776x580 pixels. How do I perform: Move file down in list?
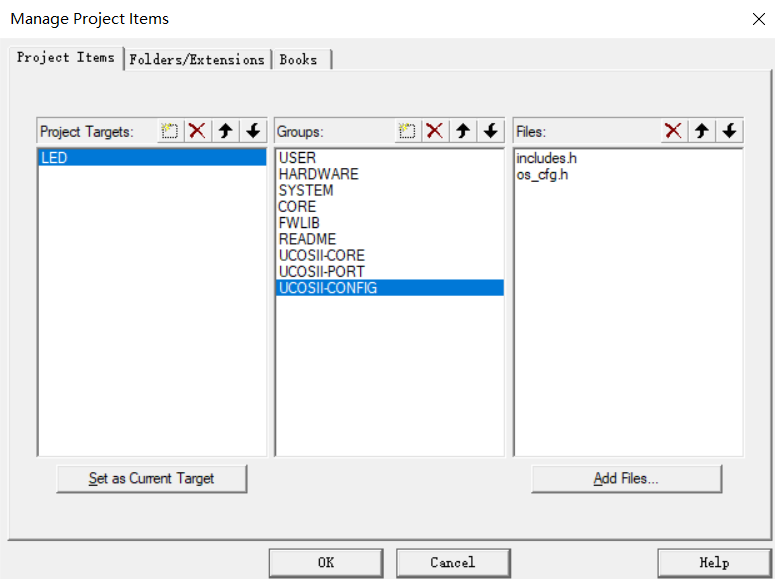coord(729,131)
